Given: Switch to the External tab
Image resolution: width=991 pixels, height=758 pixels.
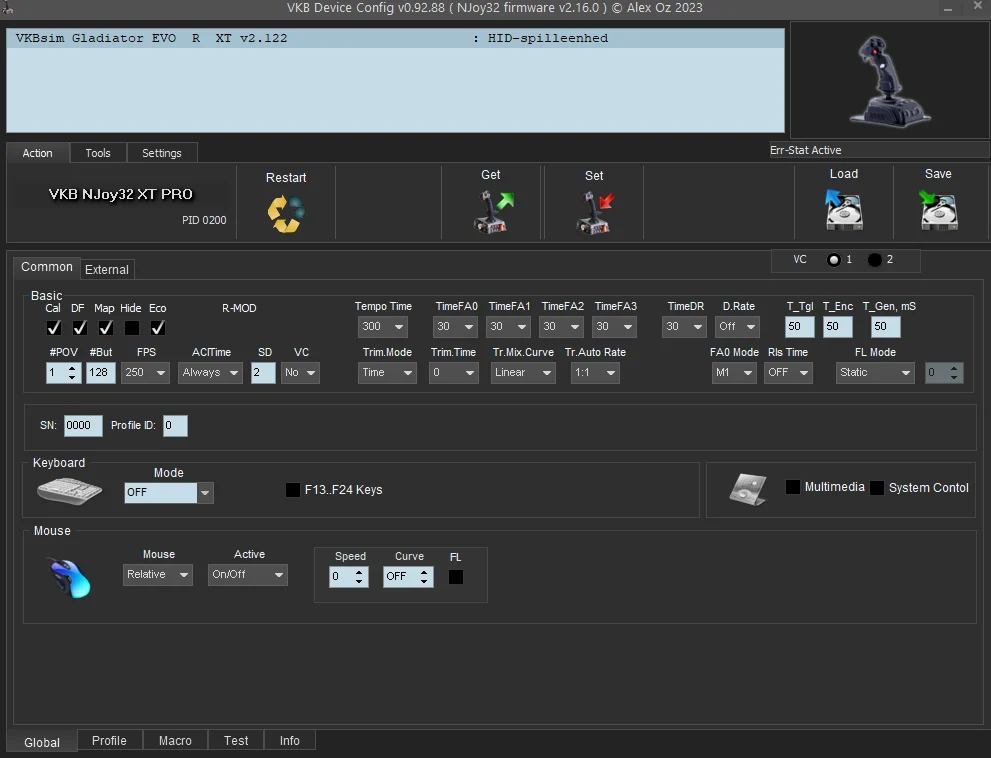Looking at the screenshot, I should tap(106, 269).
